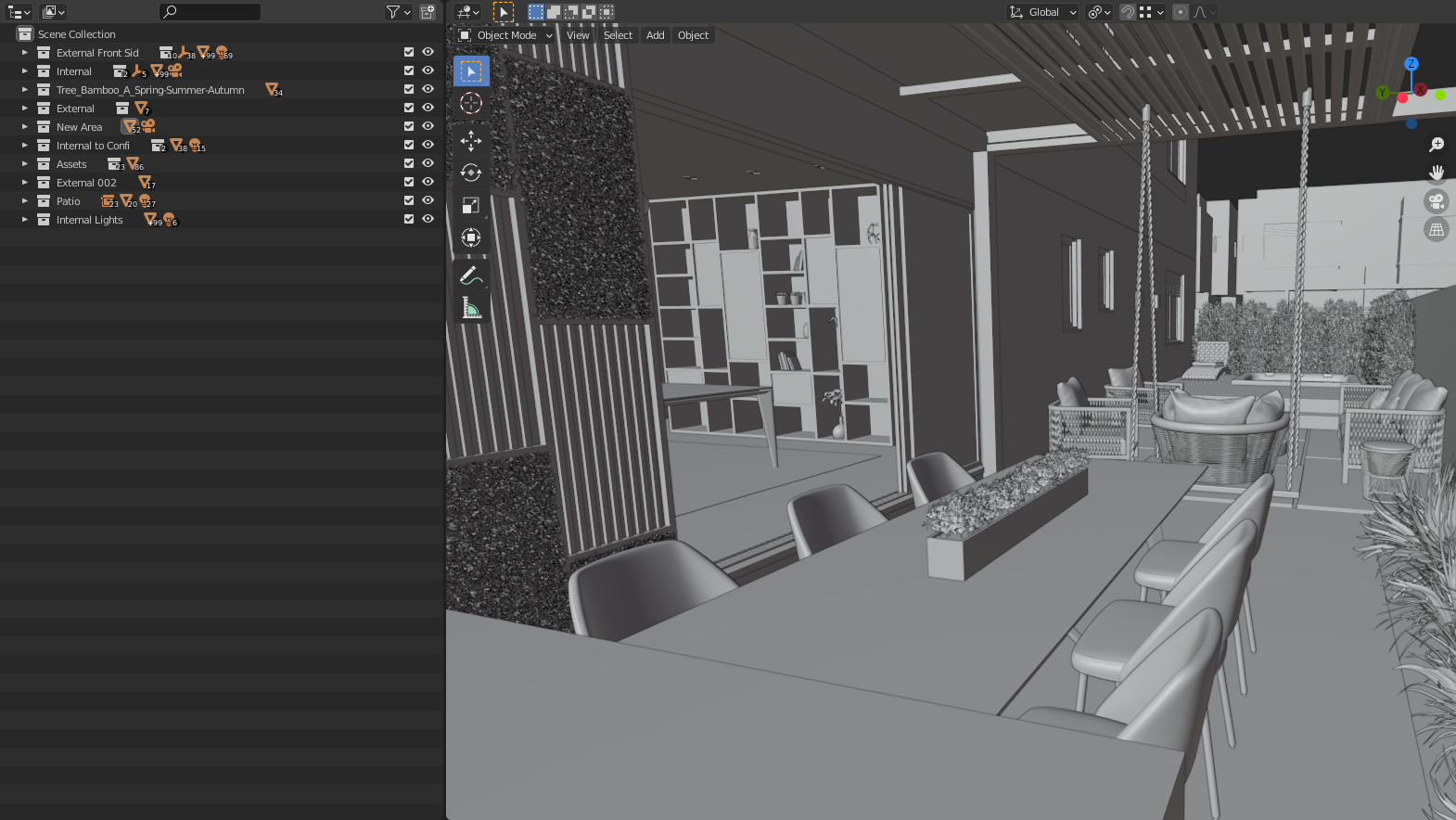
Task: Open the outliner filter dropdown
Action: tap(399, 12)
